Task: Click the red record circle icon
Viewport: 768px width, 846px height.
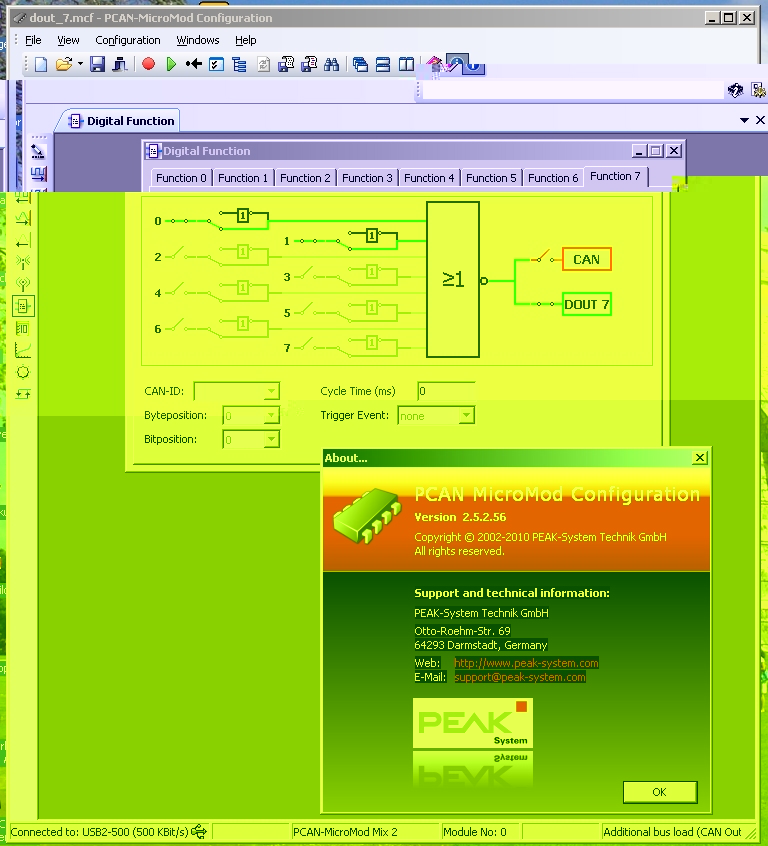Action: coord(148,64)
